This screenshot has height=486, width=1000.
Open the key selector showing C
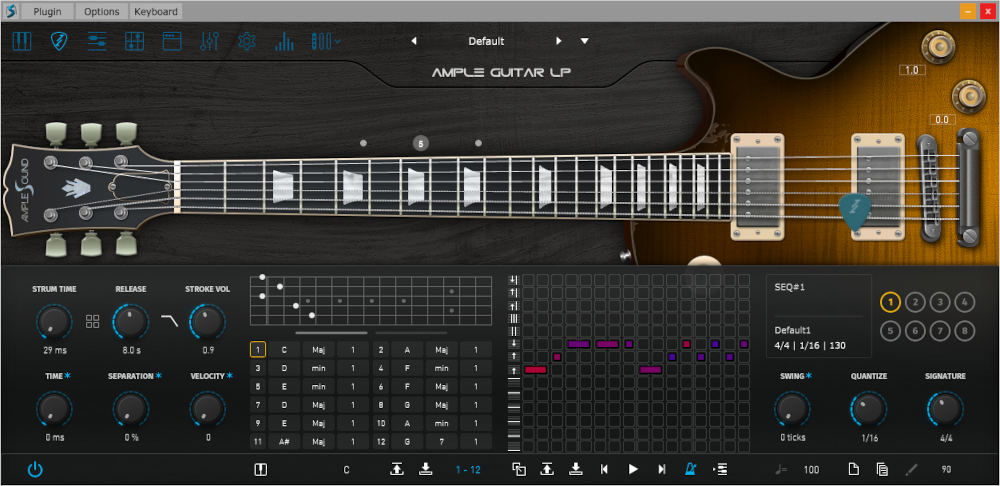tap(346, 470)
